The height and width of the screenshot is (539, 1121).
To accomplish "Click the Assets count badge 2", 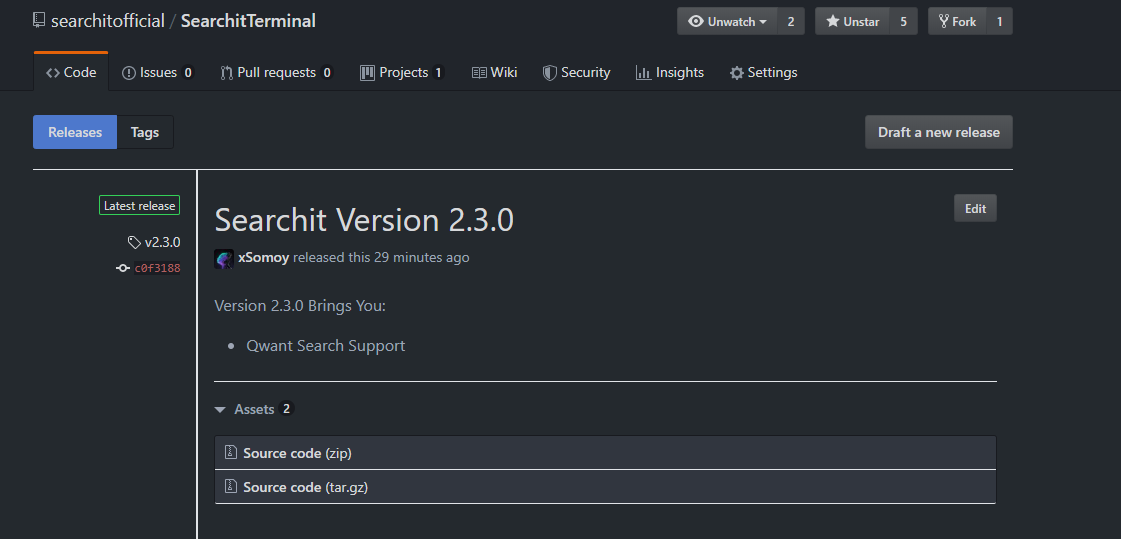I will (287, 409).
